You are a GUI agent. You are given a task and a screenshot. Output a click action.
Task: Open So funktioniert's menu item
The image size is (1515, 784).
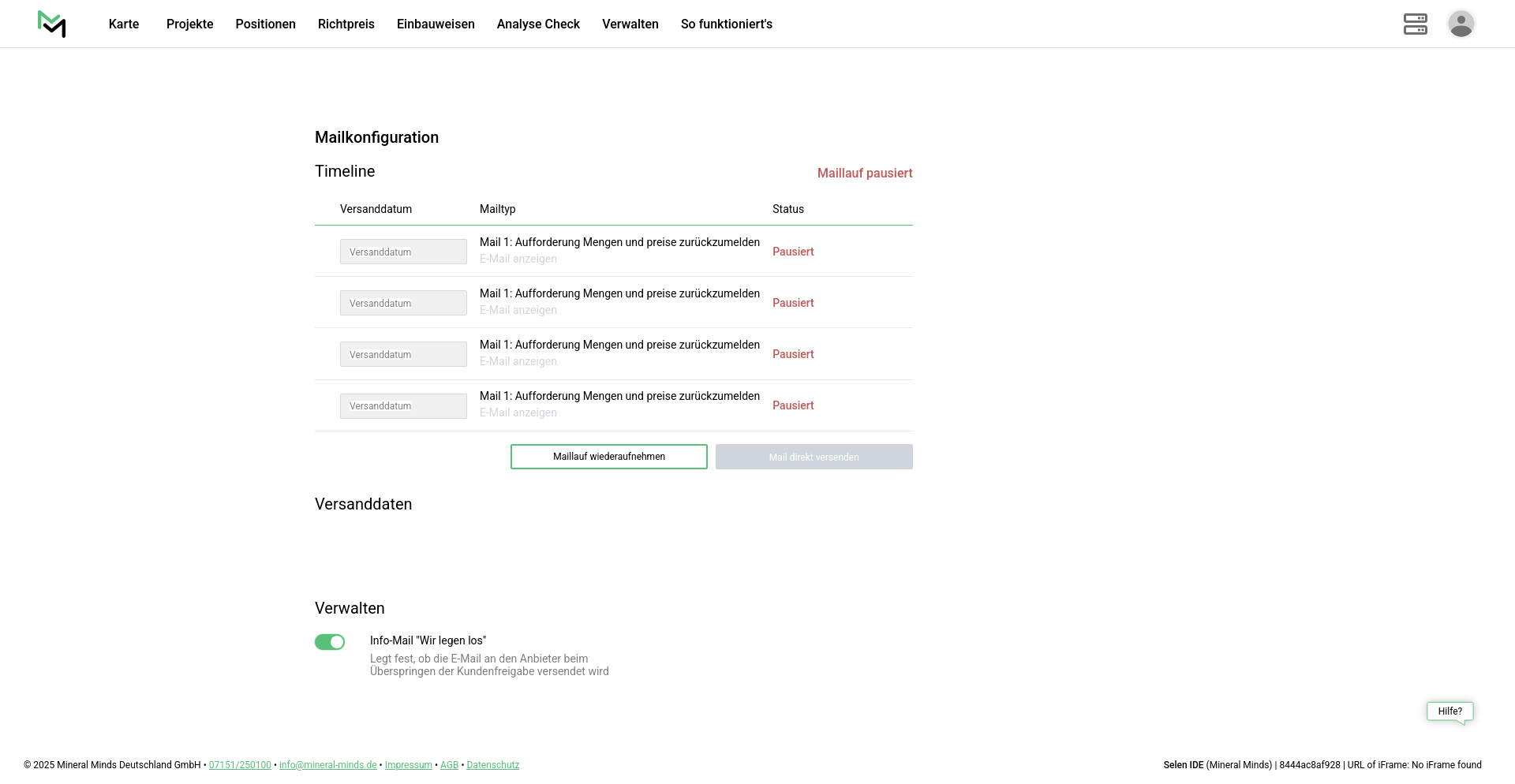726,24
